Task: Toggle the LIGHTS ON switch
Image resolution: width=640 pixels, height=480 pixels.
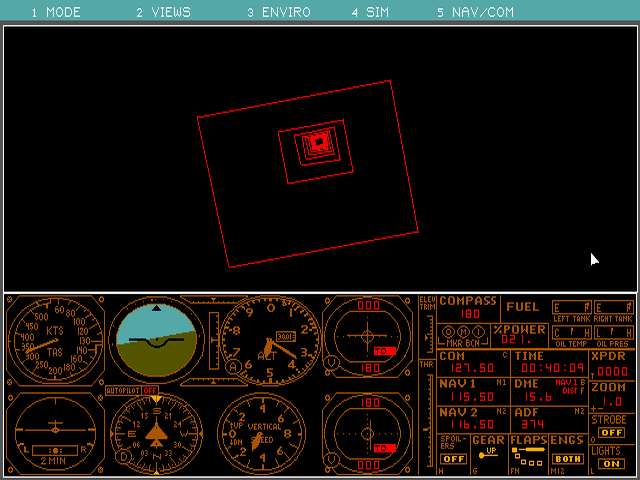Action: click(x=611, y=464)
